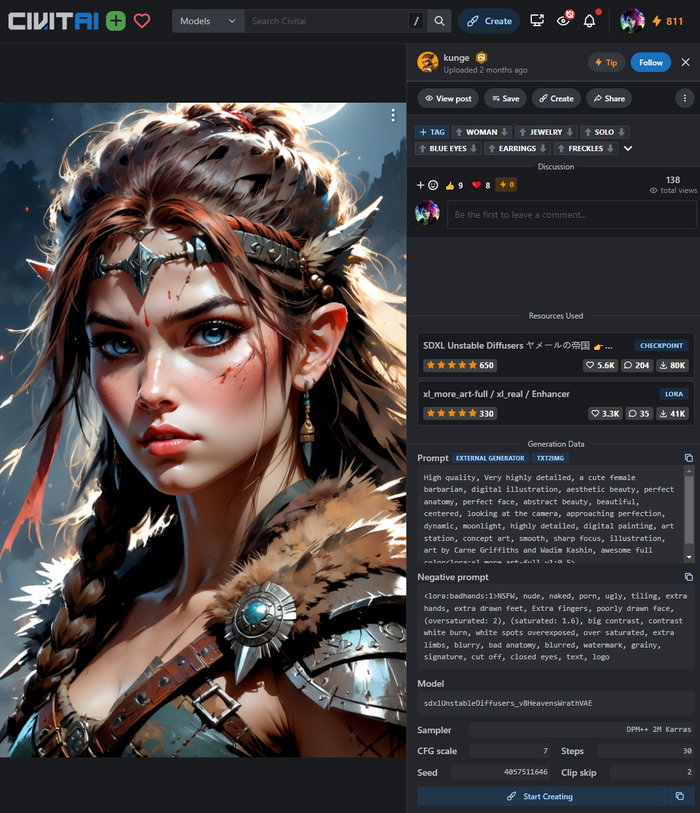Image resolution: width=700 pixels, height=813 pixels.
Task: Downvote the JEWELRY tag
Action: [x=570, y=132]
